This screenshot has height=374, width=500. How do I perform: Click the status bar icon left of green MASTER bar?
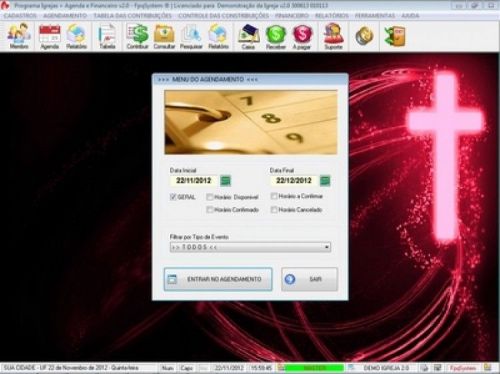(281, 368)
